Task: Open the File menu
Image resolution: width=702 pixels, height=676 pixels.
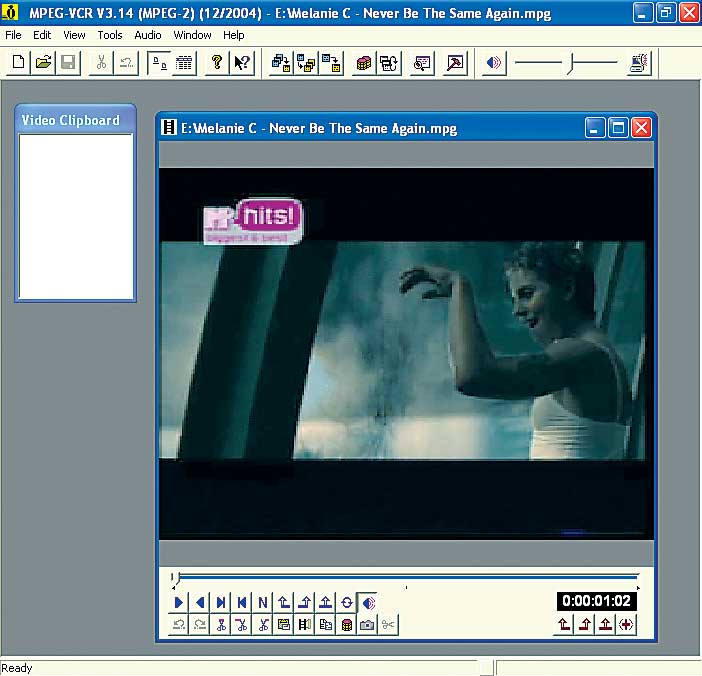Action: (13, 35)
